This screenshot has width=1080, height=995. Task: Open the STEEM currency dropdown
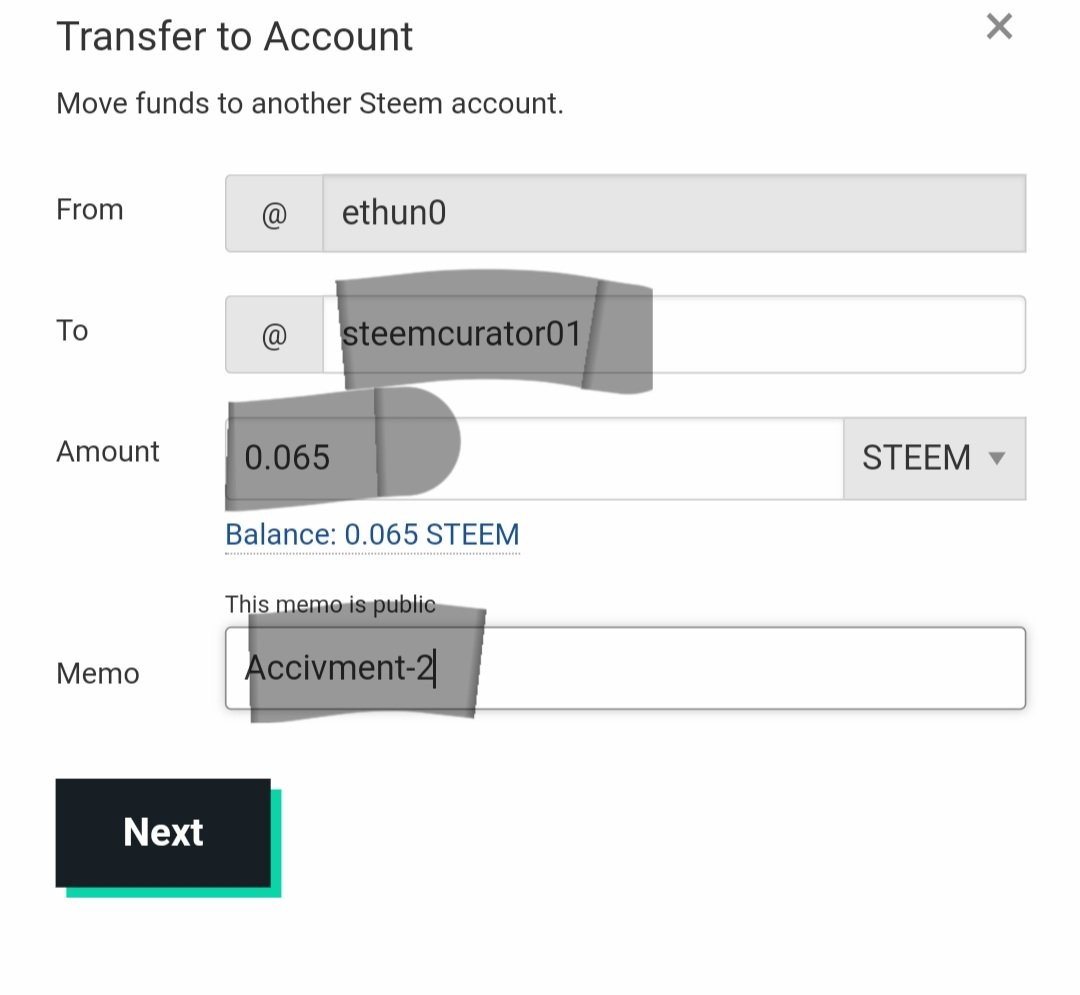932,458
